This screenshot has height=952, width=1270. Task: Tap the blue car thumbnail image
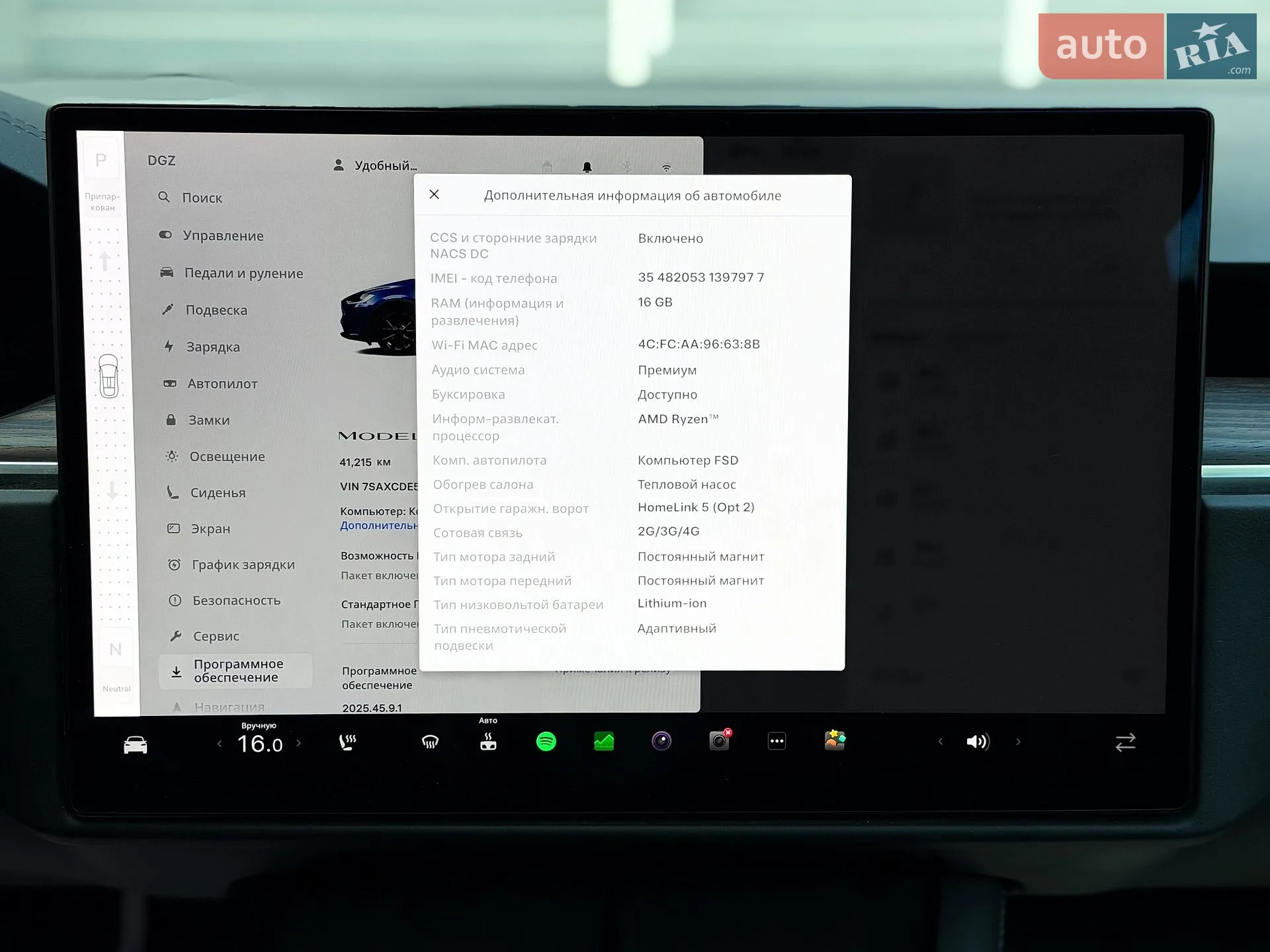click(x=378, y=316)
